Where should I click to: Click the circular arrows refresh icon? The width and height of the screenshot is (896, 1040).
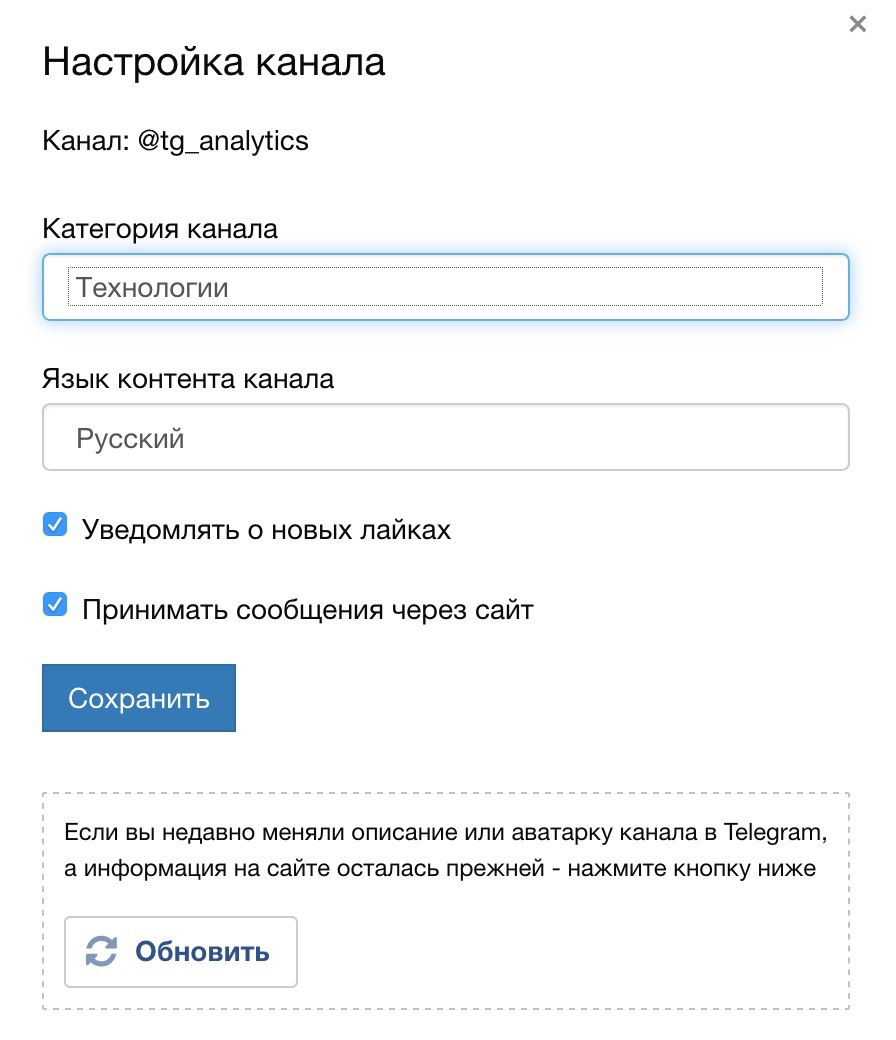pos(101,952)
